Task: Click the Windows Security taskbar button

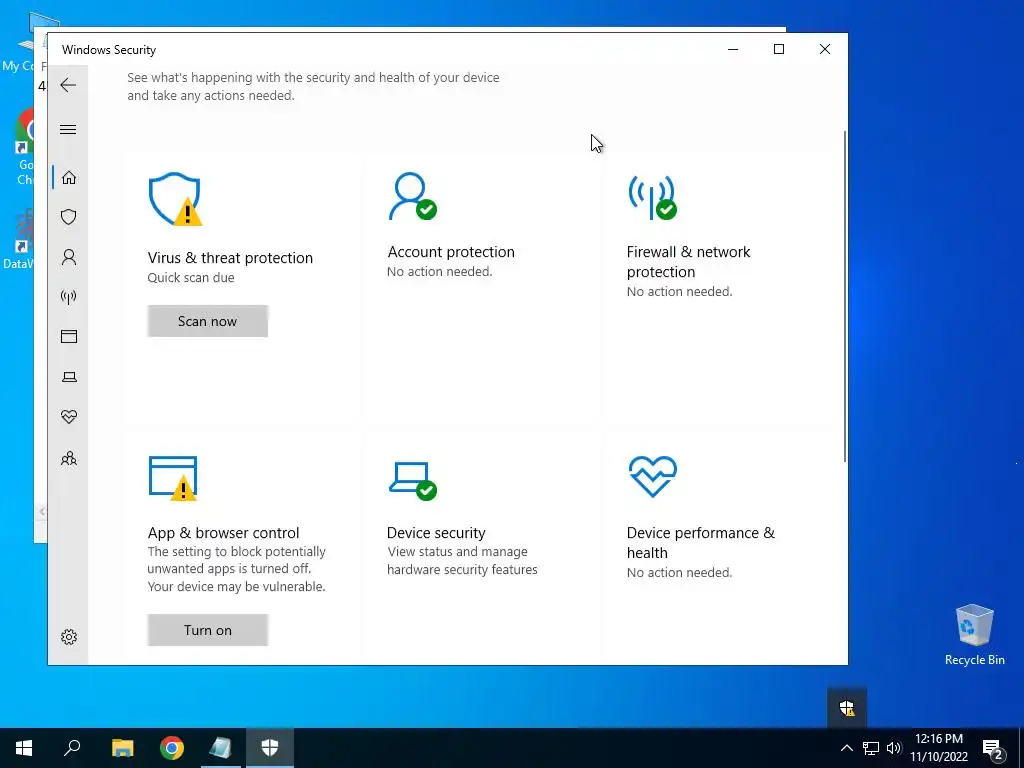Action: point(270,748)
